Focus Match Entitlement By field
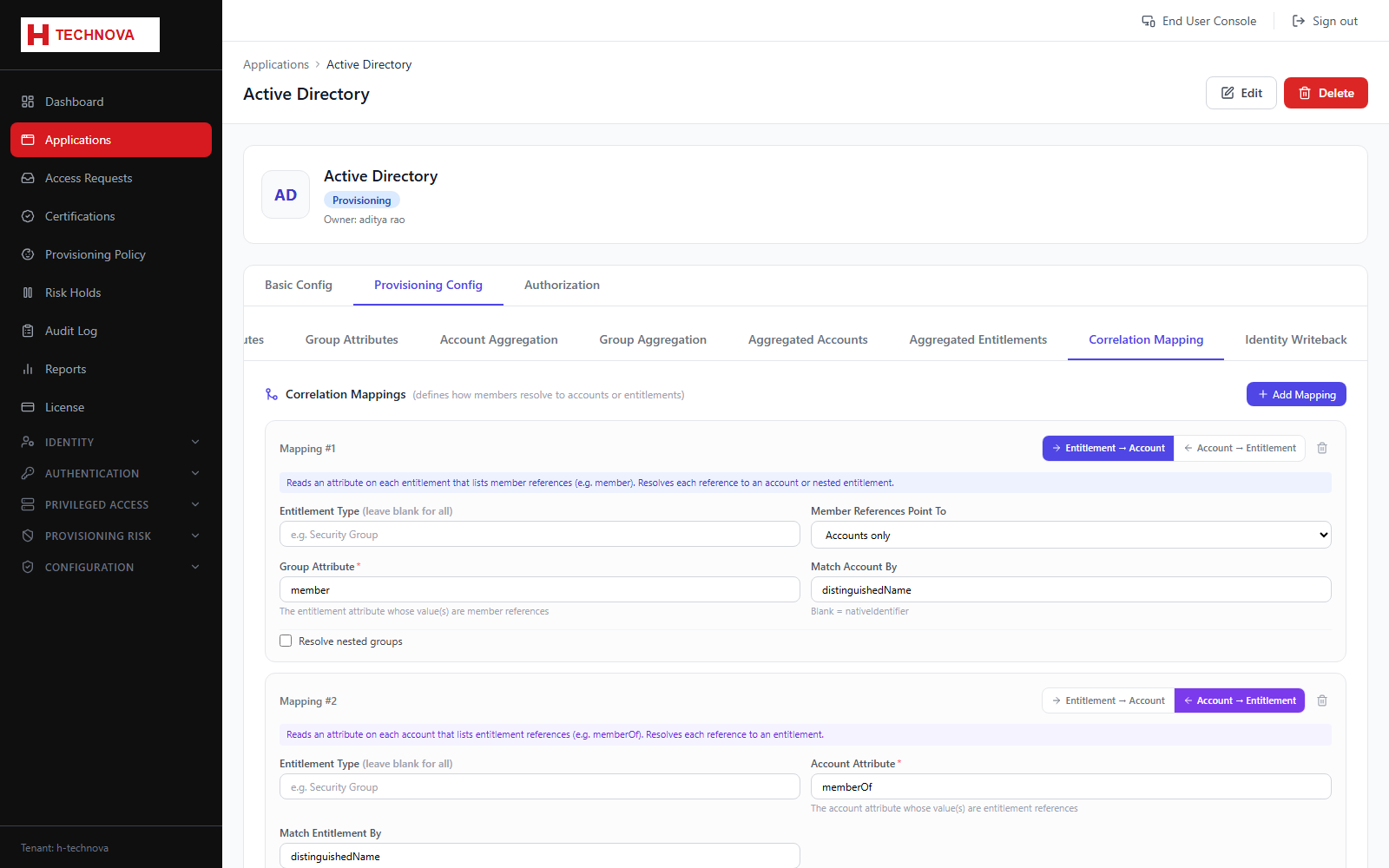This screenshot has height=868, width=1389. point(540,855)
